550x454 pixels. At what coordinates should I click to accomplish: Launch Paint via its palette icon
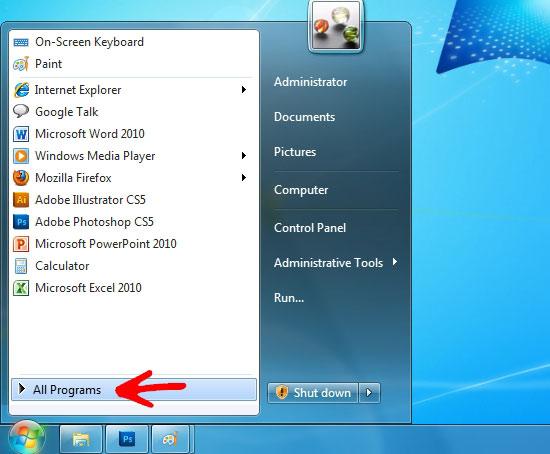(21, 64)
